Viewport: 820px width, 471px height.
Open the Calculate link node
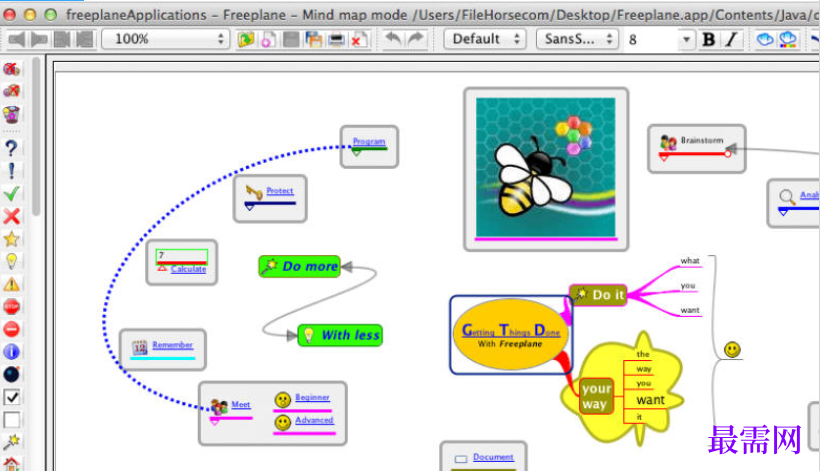click(189, 269)
